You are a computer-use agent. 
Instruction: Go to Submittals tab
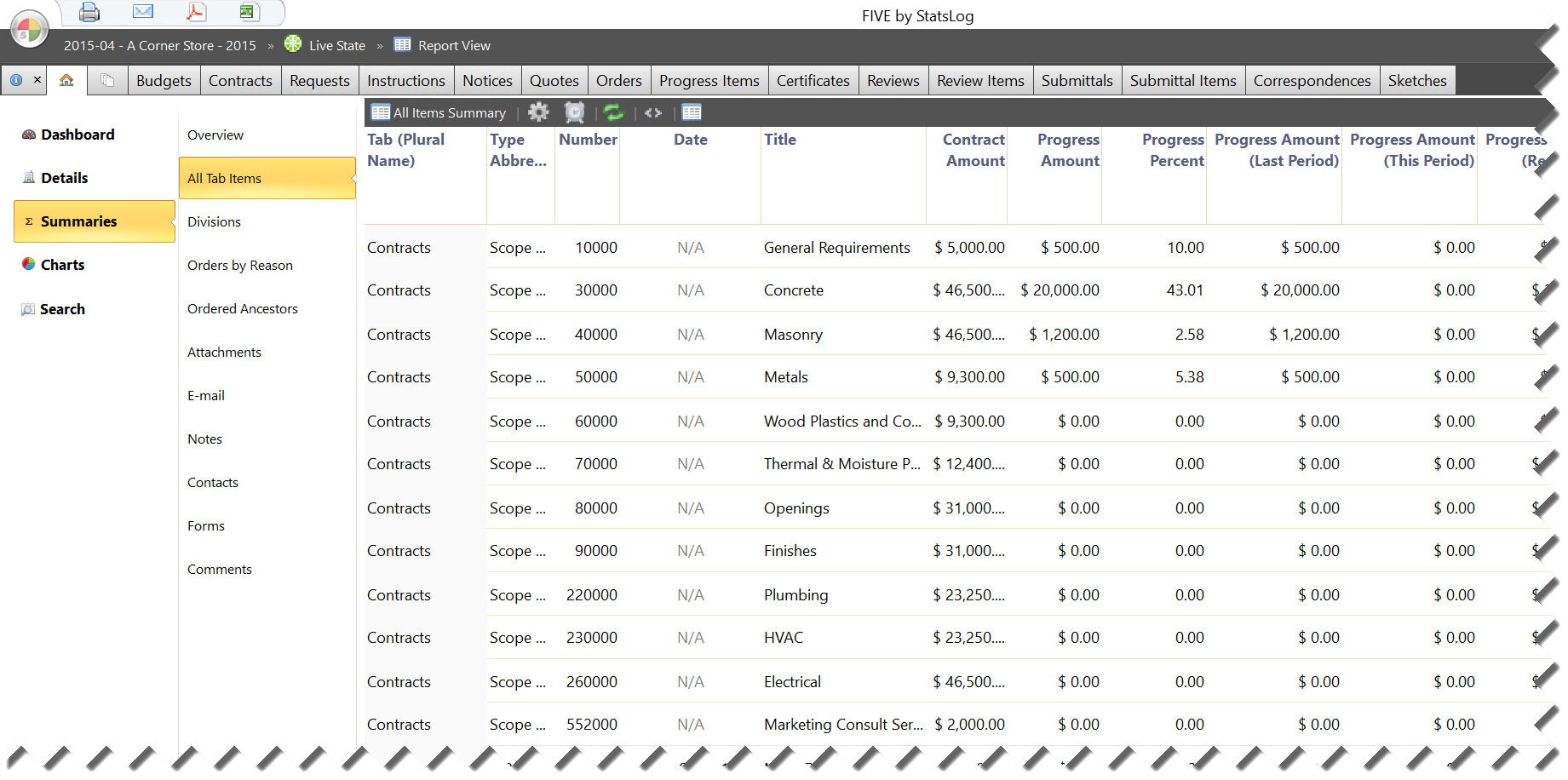point(1077,81)
